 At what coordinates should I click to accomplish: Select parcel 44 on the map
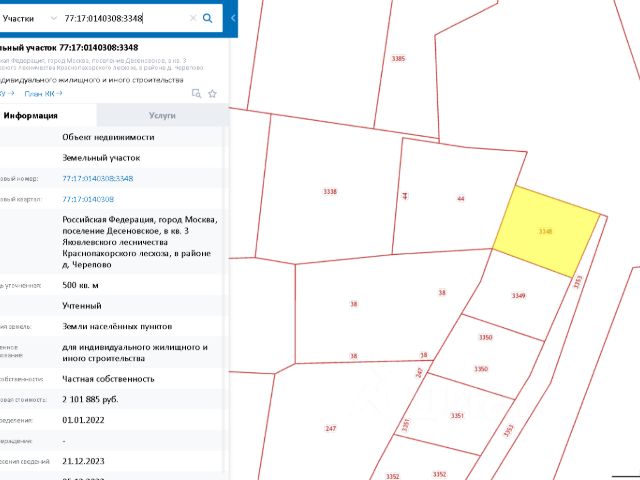click(x=460, y=198)
